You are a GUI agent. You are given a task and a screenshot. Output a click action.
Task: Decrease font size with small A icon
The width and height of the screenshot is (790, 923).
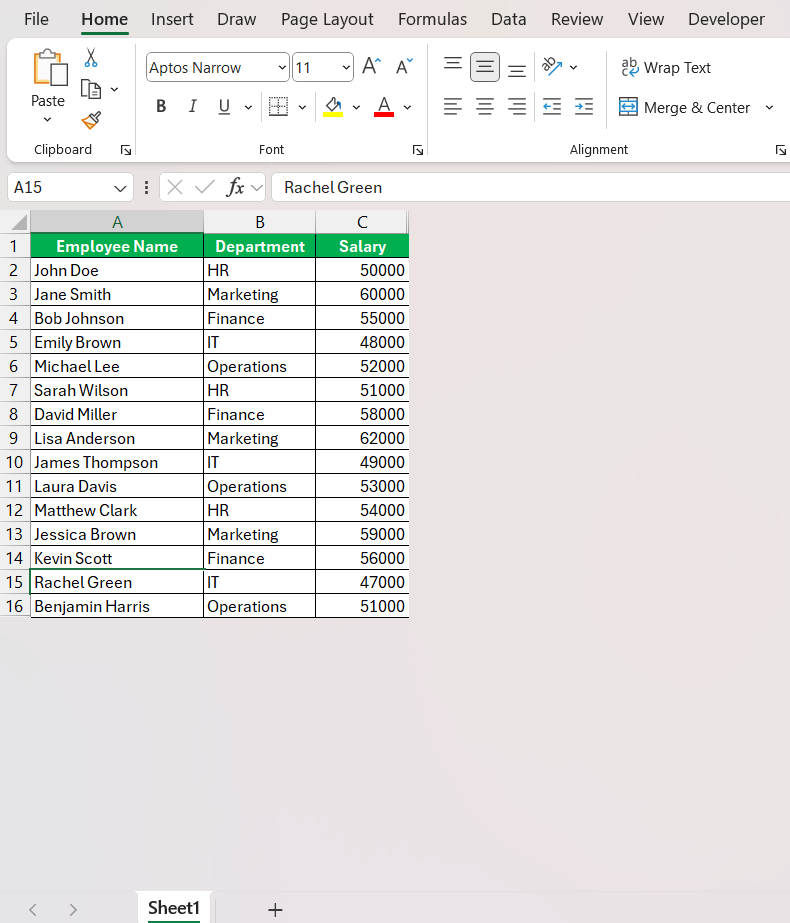pos(404,66)
